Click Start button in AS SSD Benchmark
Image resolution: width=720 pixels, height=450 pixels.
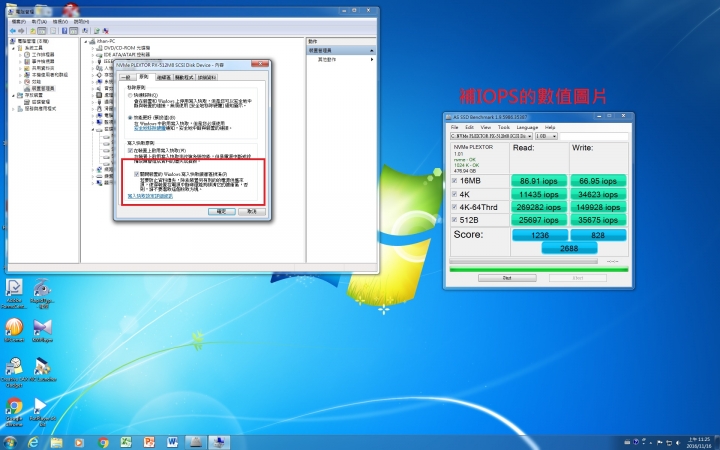coord(507,277)
